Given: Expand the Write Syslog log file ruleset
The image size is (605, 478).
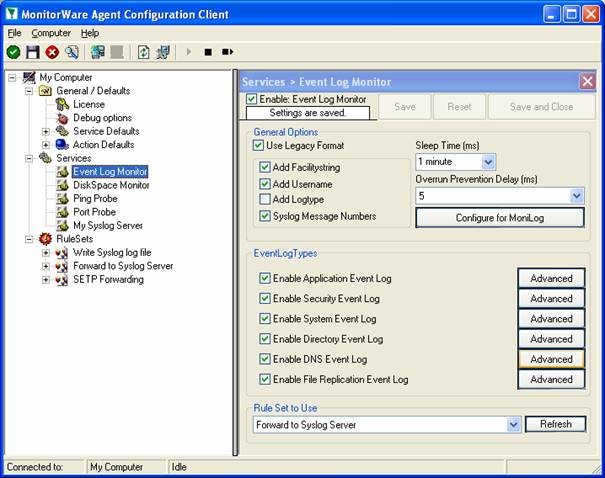Looking at the screenshot, I should pyautogui.click(x=46, y=253).
